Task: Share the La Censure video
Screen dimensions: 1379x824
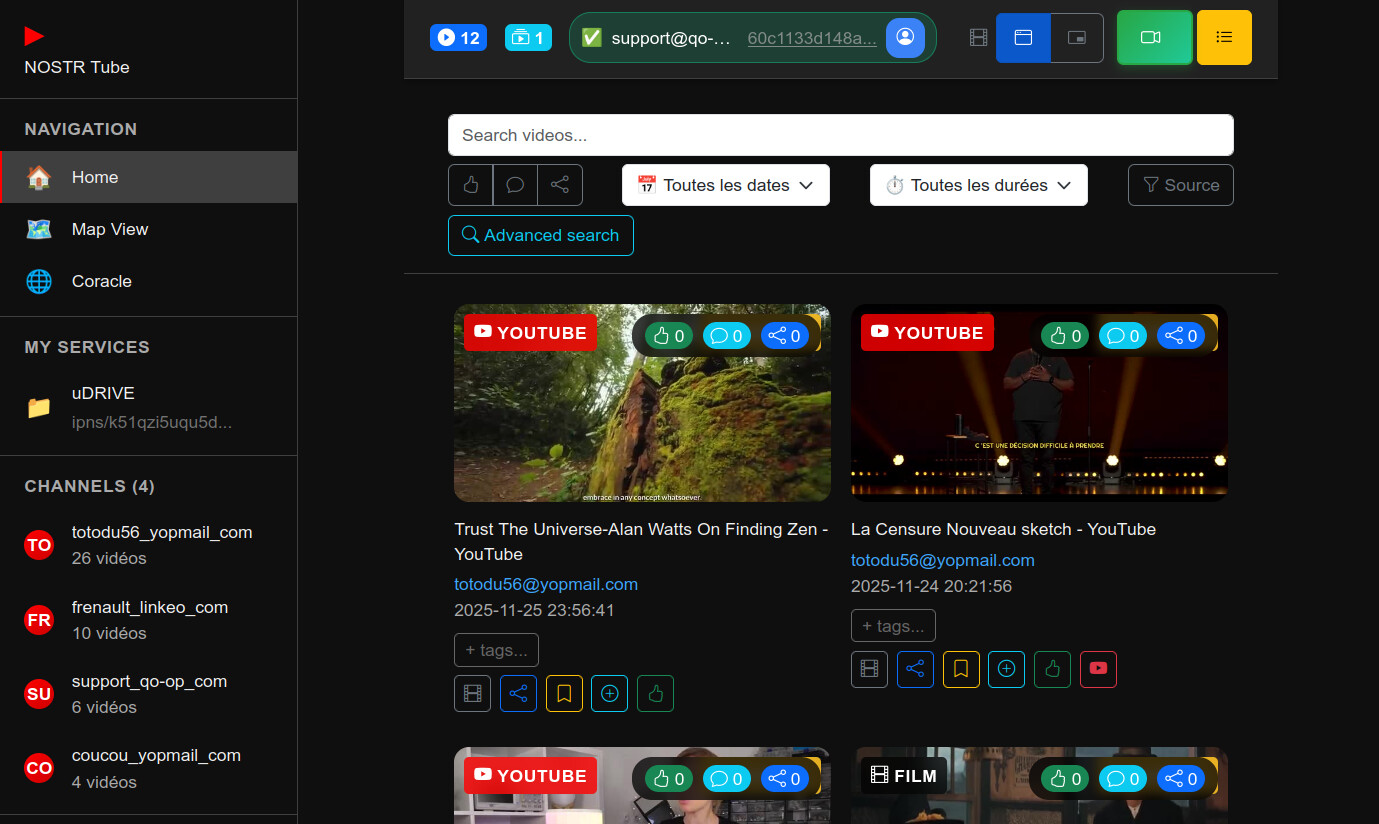Action: [x=915, y=669]
